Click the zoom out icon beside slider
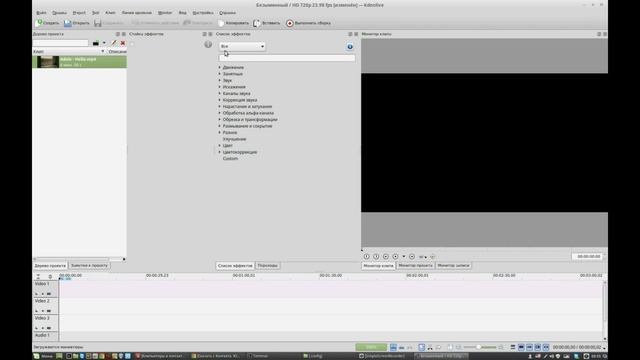The height and width of the screenshot is (360, 640). click(x=458, y=347)
